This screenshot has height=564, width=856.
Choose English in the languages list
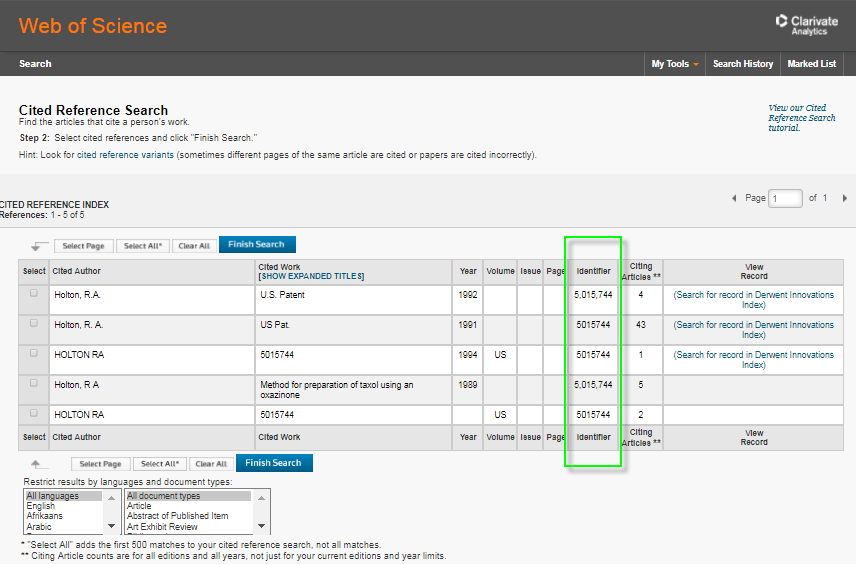point(41,506)
